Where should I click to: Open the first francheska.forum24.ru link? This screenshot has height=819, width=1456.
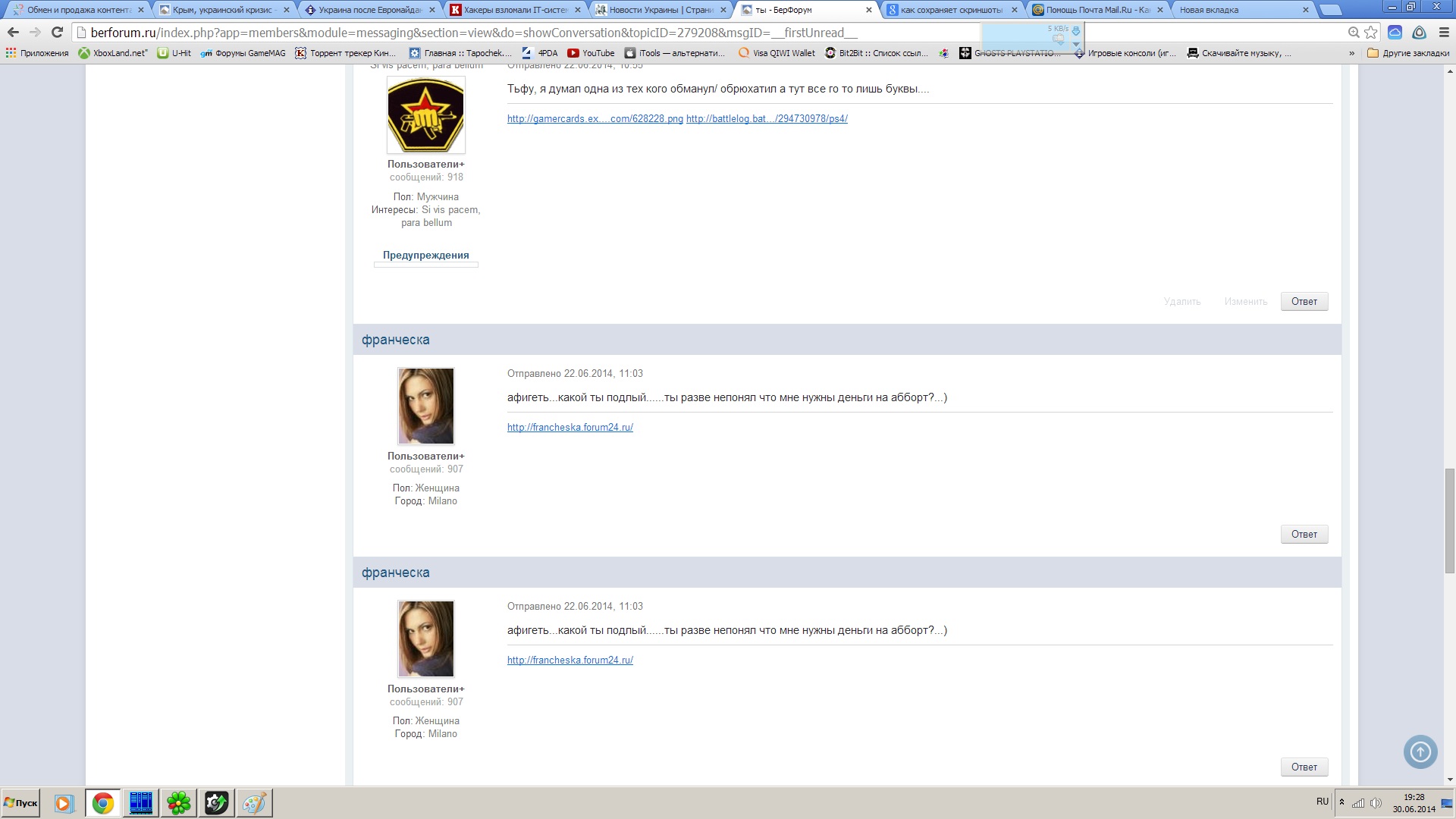point(570,427)
